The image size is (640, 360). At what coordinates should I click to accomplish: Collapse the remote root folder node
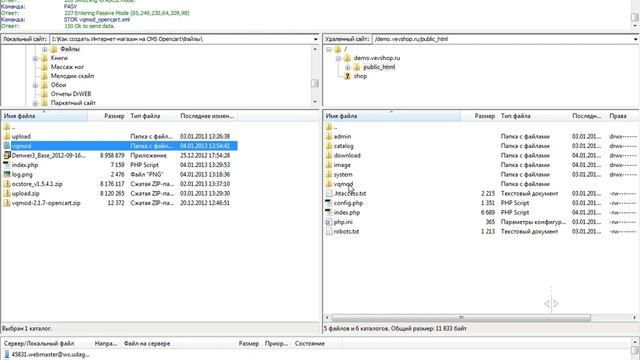pyautogui.click(x=329, y=49)
